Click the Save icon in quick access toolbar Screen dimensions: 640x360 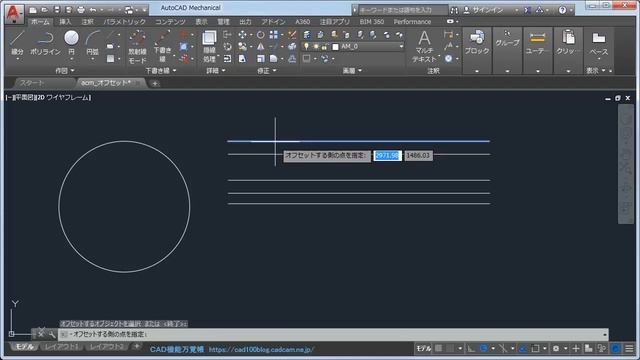pos(57,10)
